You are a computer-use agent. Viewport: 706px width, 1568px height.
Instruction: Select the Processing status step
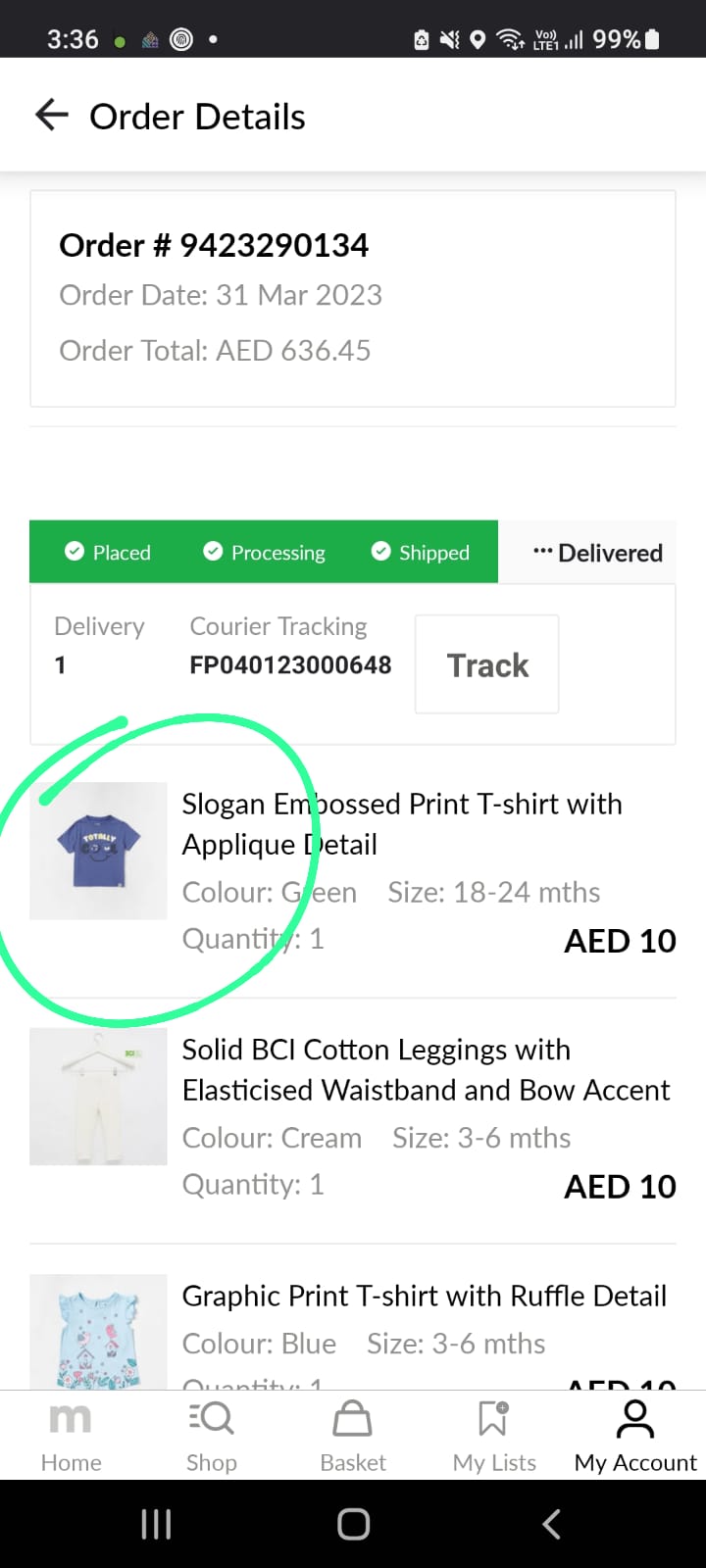264,553
